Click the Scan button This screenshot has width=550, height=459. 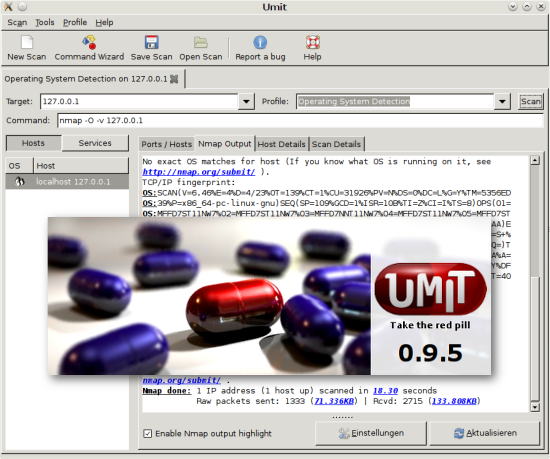[x=530, y=102]
